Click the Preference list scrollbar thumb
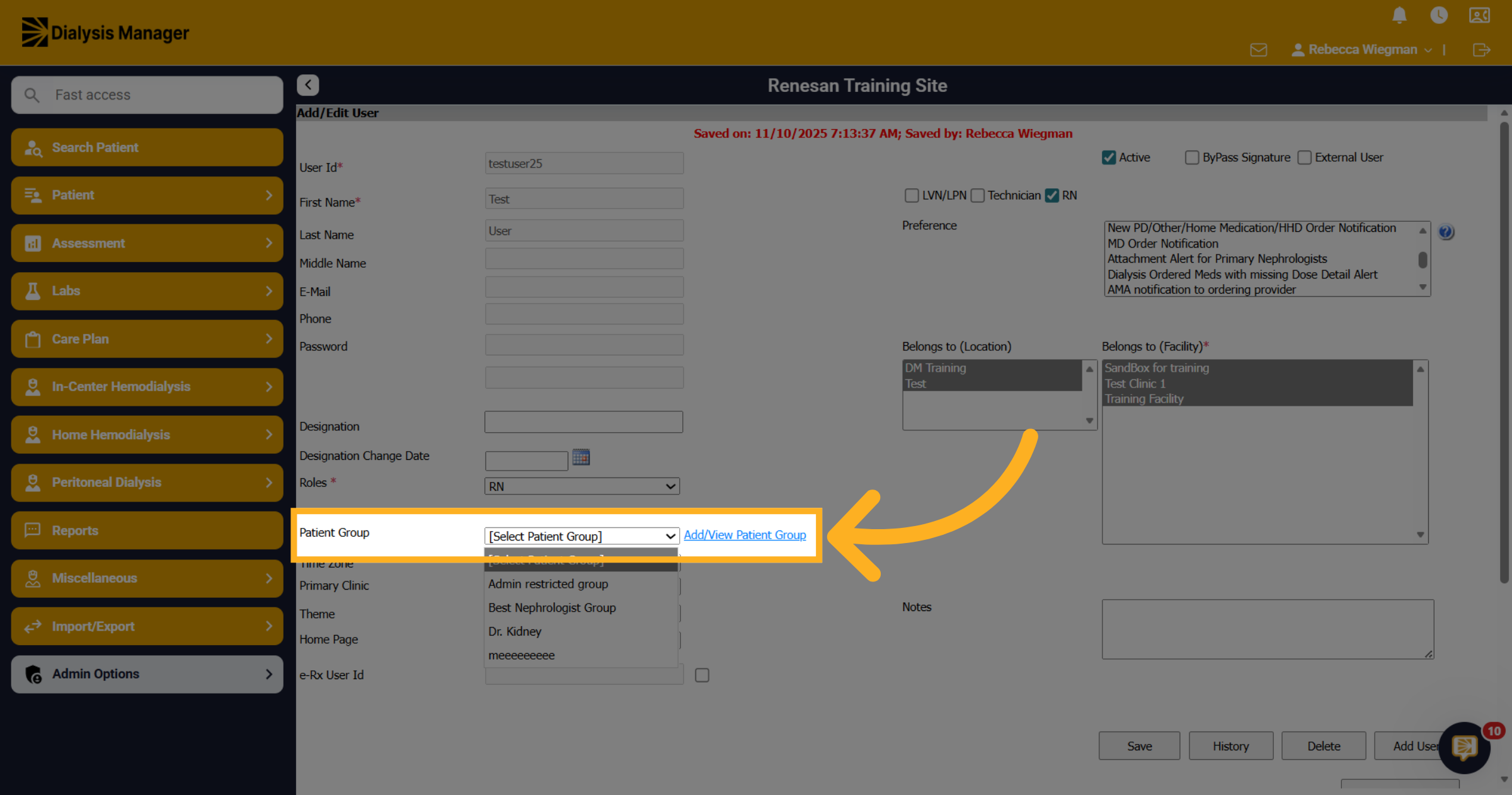1512x795 pixels. pyautogui.click(x=1423, y=260)
